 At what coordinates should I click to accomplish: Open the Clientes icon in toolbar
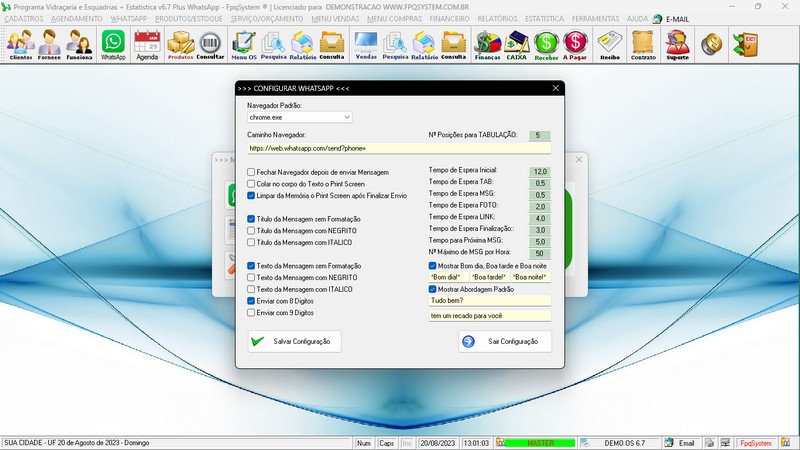(20, 45)
